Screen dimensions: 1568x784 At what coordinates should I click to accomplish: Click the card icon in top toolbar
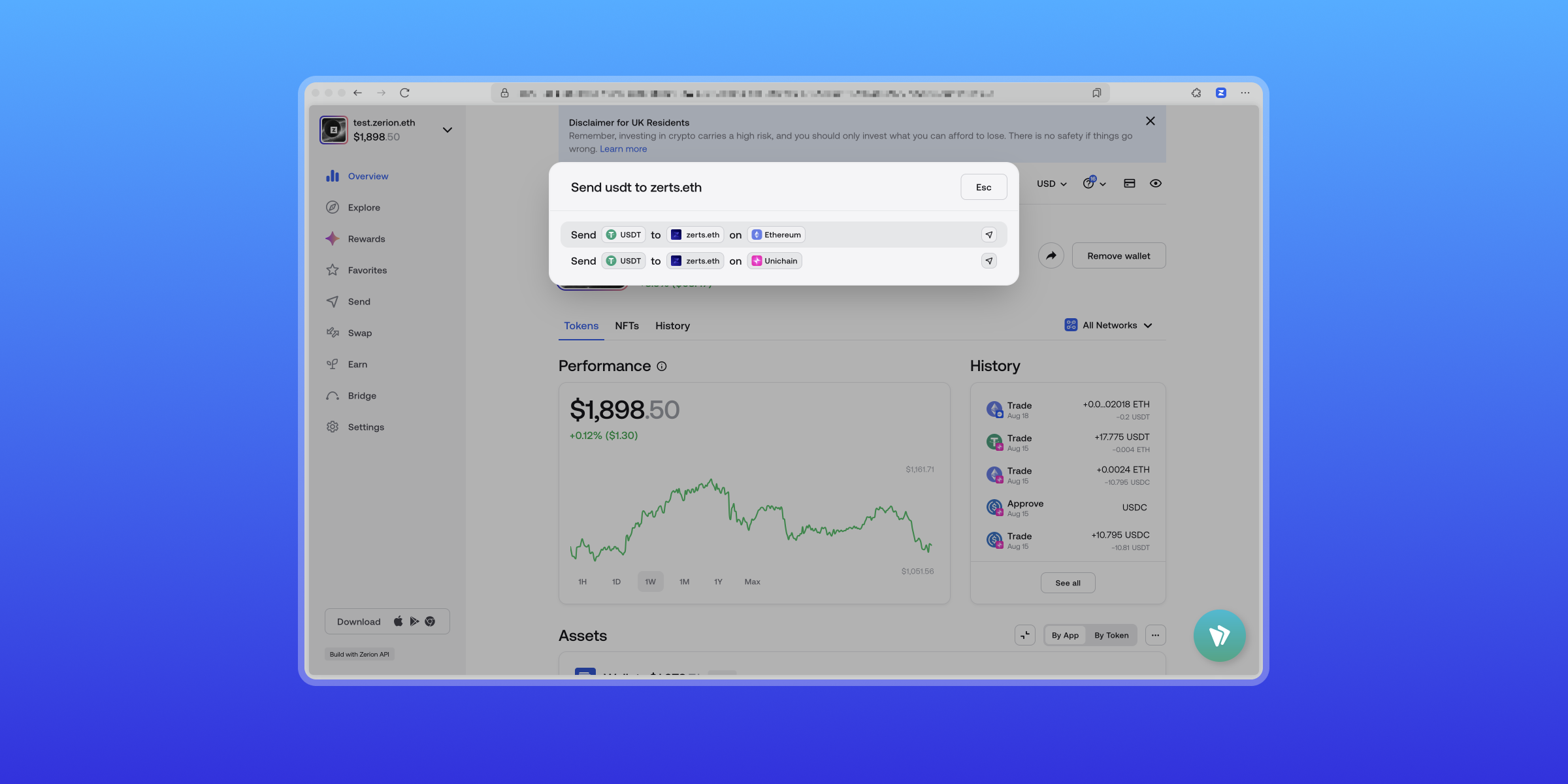click(x=1130, y=184)
